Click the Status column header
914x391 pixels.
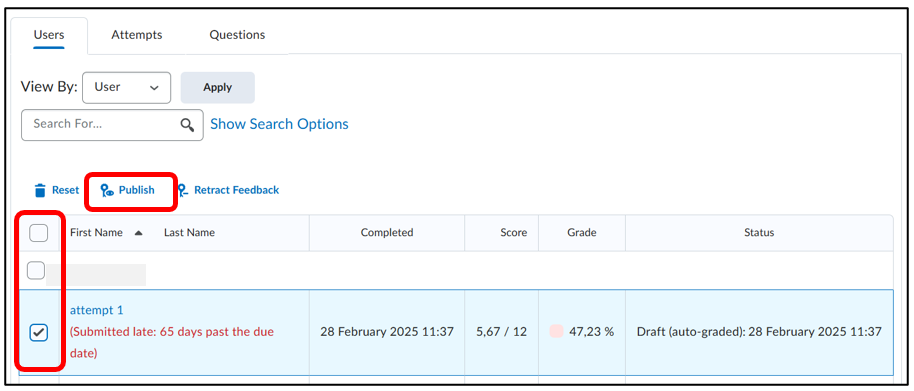point(759,233)
